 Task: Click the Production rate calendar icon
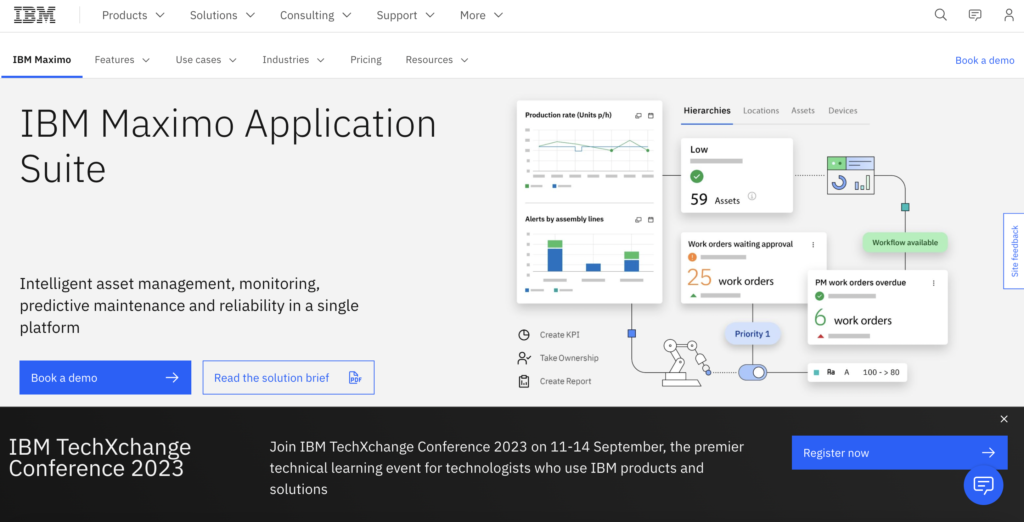pos(650,116)
